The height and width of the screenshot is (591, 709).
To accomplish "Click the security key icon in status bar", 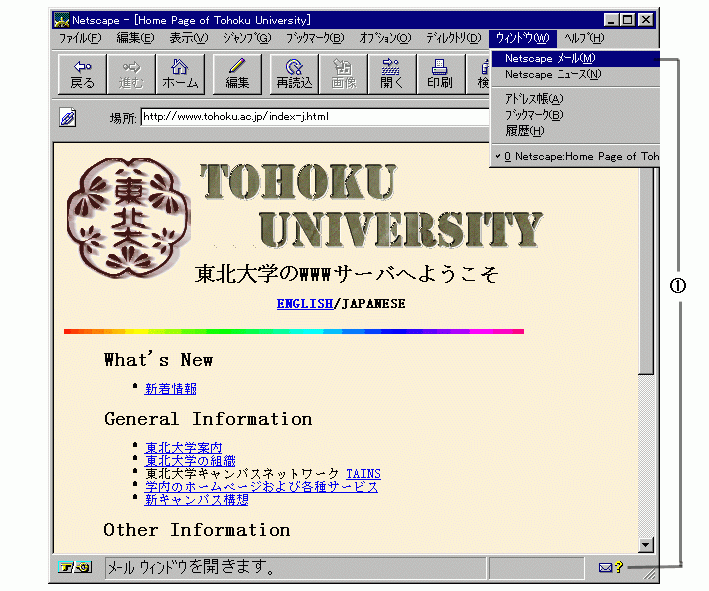I will [x=75, y=567].
